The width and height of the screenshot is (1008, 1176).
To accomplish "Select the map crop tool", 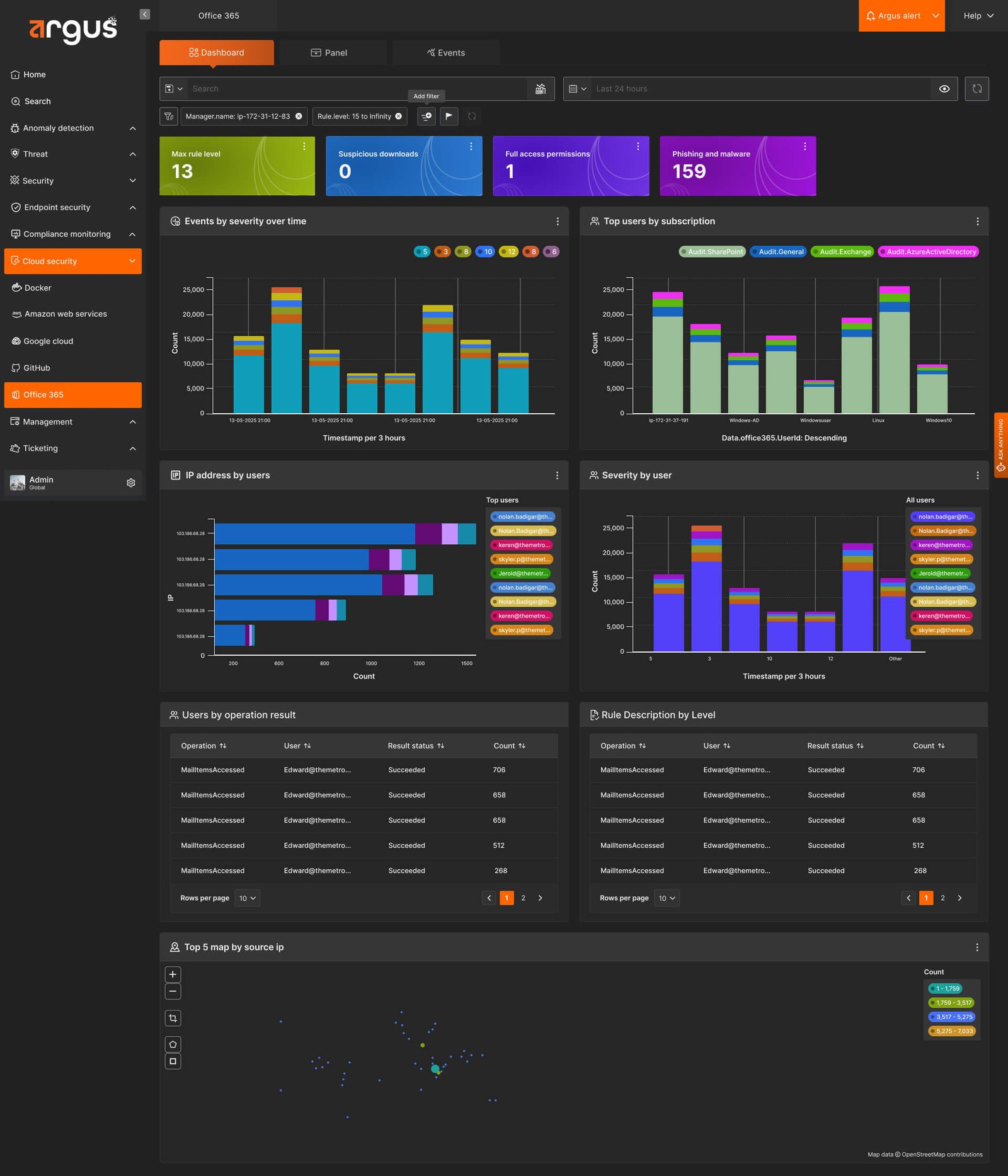I will click(x=173, y=1018).
